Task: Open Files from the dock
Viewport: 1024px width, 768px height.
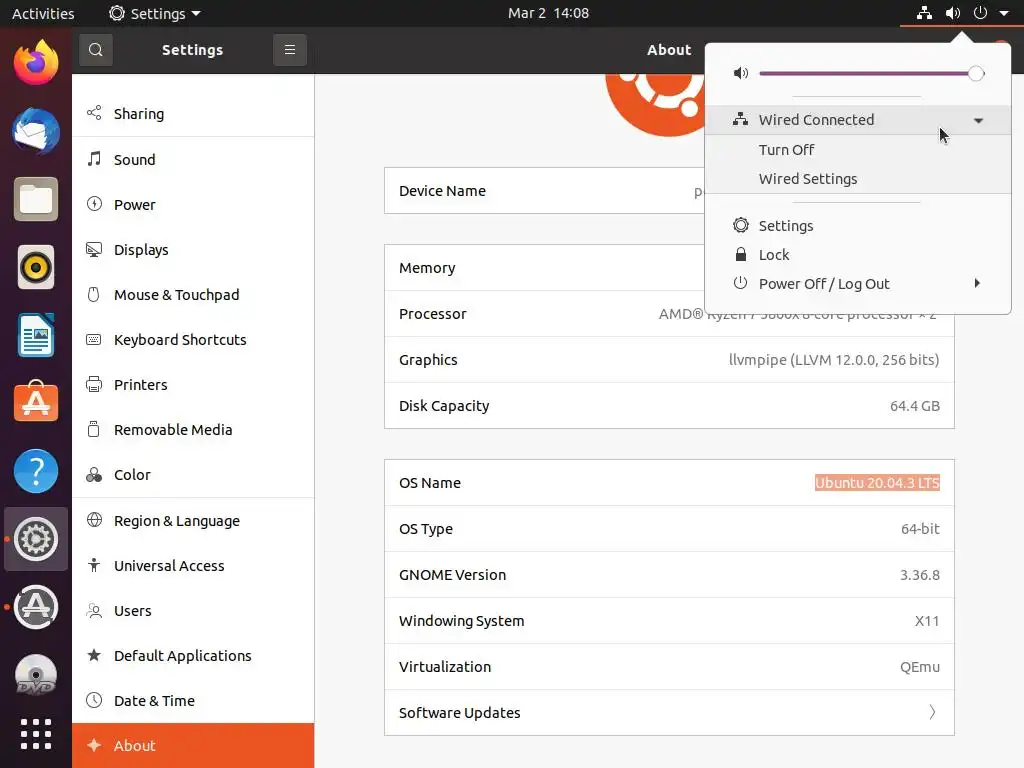Action: (x=36, y=199)
